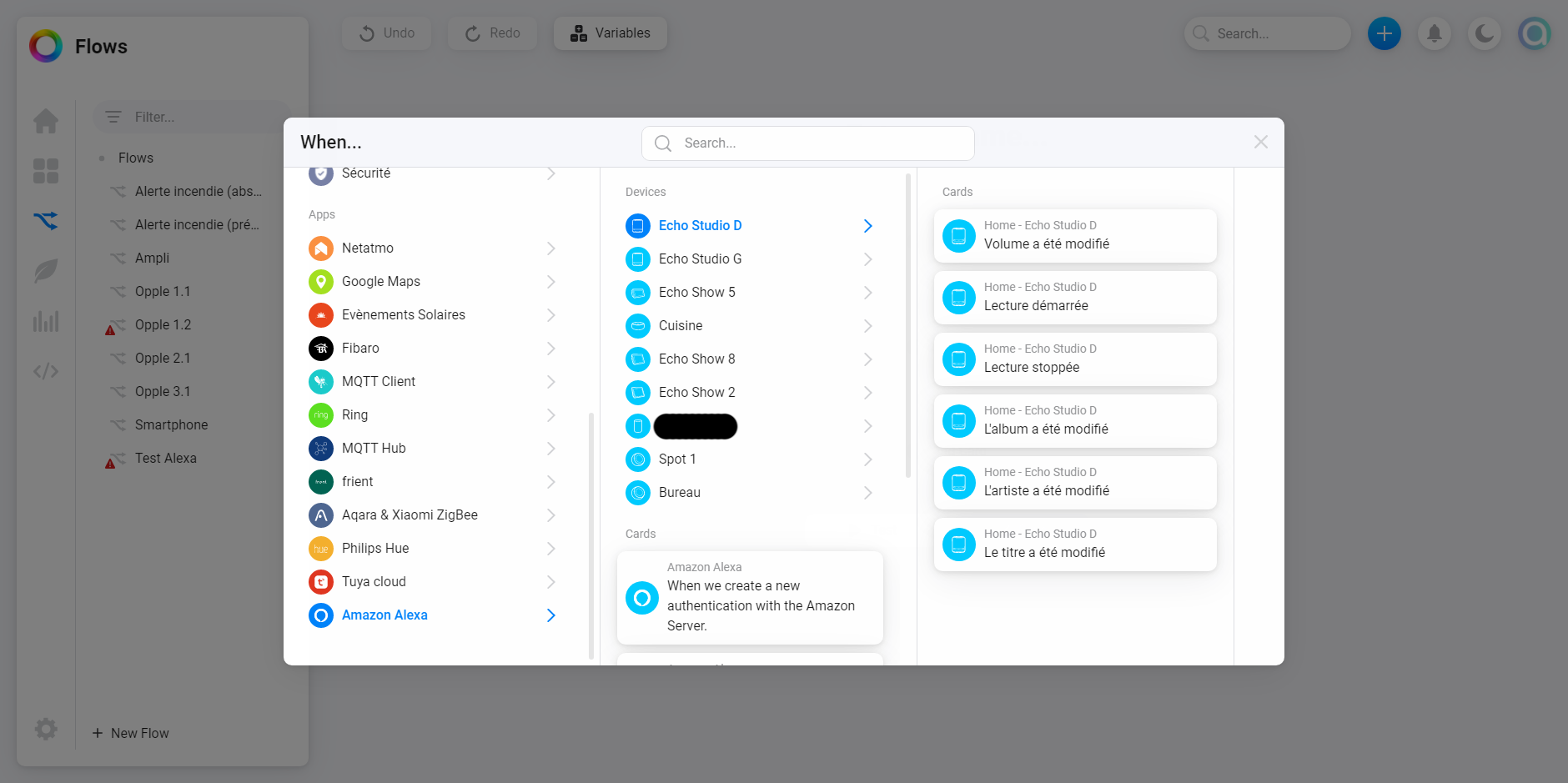Open notifications bell icon

[x=1435, y=33]
